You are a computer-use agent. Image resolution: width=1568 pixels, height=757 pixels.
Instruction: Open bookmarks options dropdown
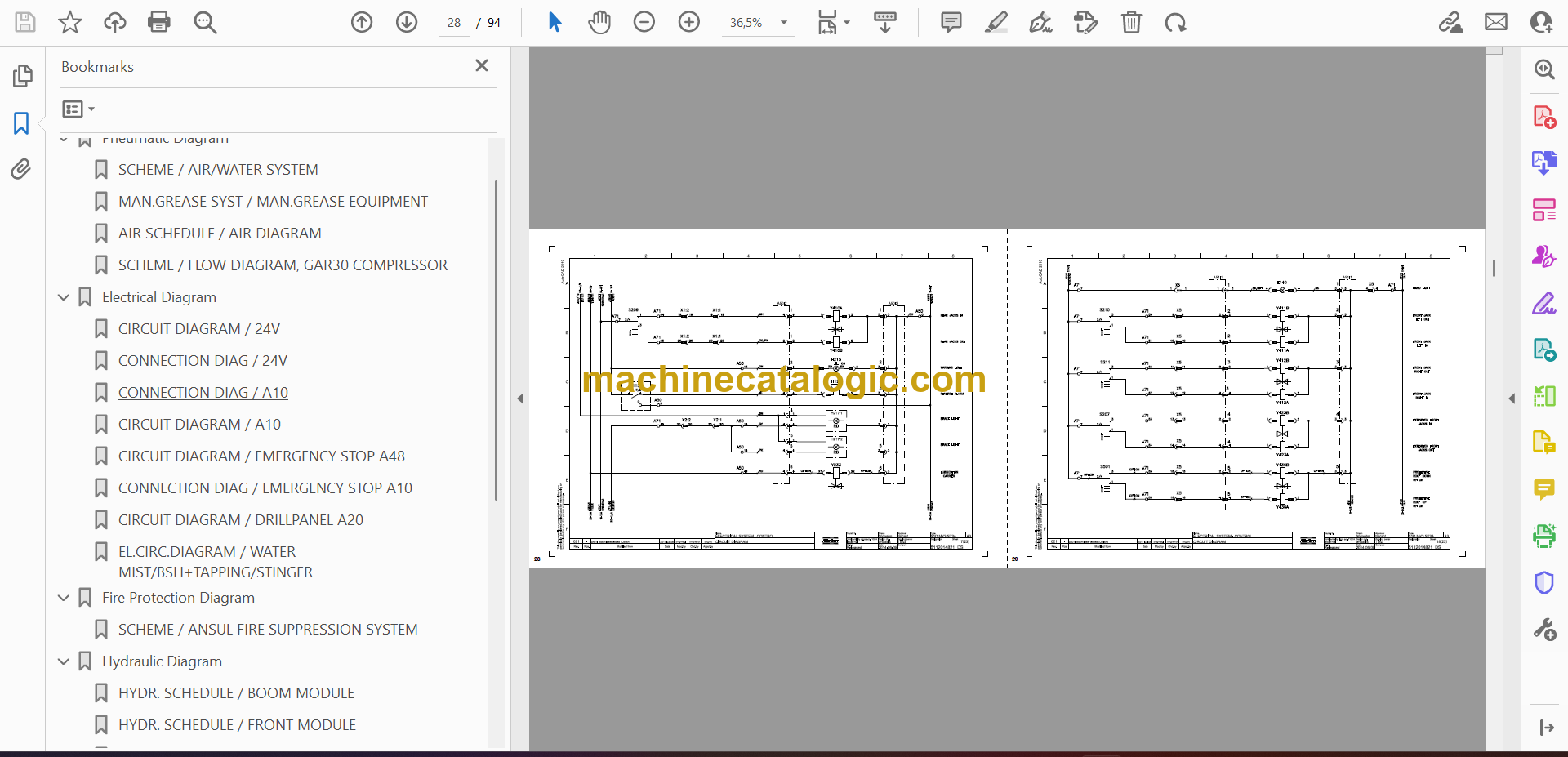78,109
